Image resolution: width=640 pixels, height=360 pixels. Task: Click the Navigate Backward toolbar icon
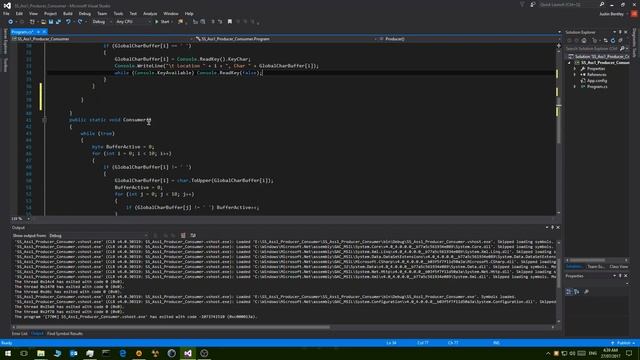pos(10,22)
